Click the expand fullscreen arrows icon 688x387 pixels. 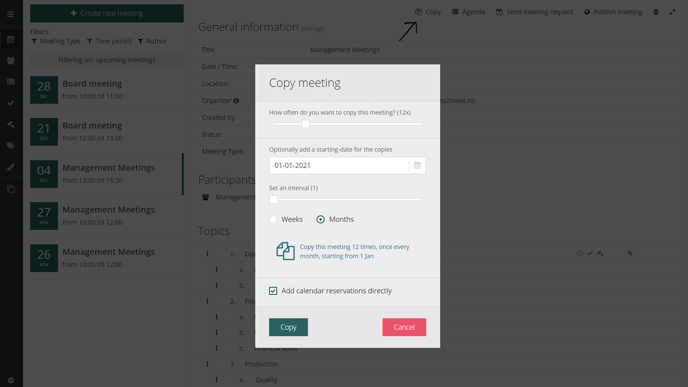[672, 12]
